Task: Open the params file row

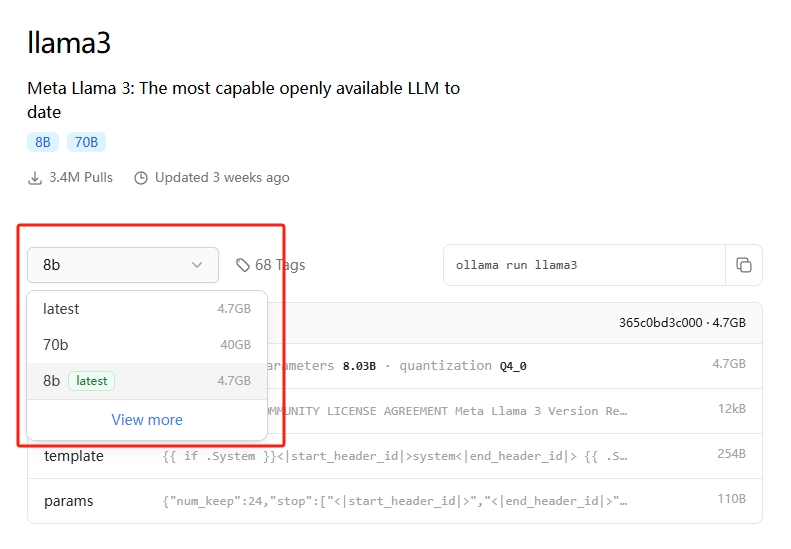Action: point(395,501)
